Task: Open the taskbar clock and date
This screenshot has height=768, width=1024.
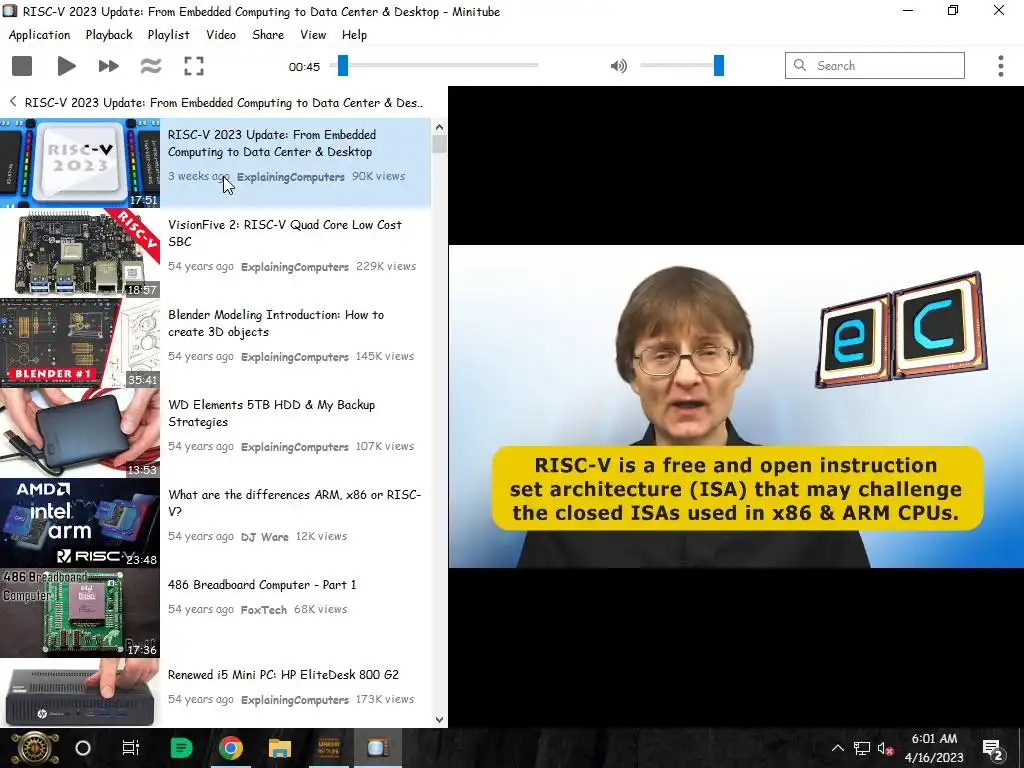Action: click(x=935, y=748)
